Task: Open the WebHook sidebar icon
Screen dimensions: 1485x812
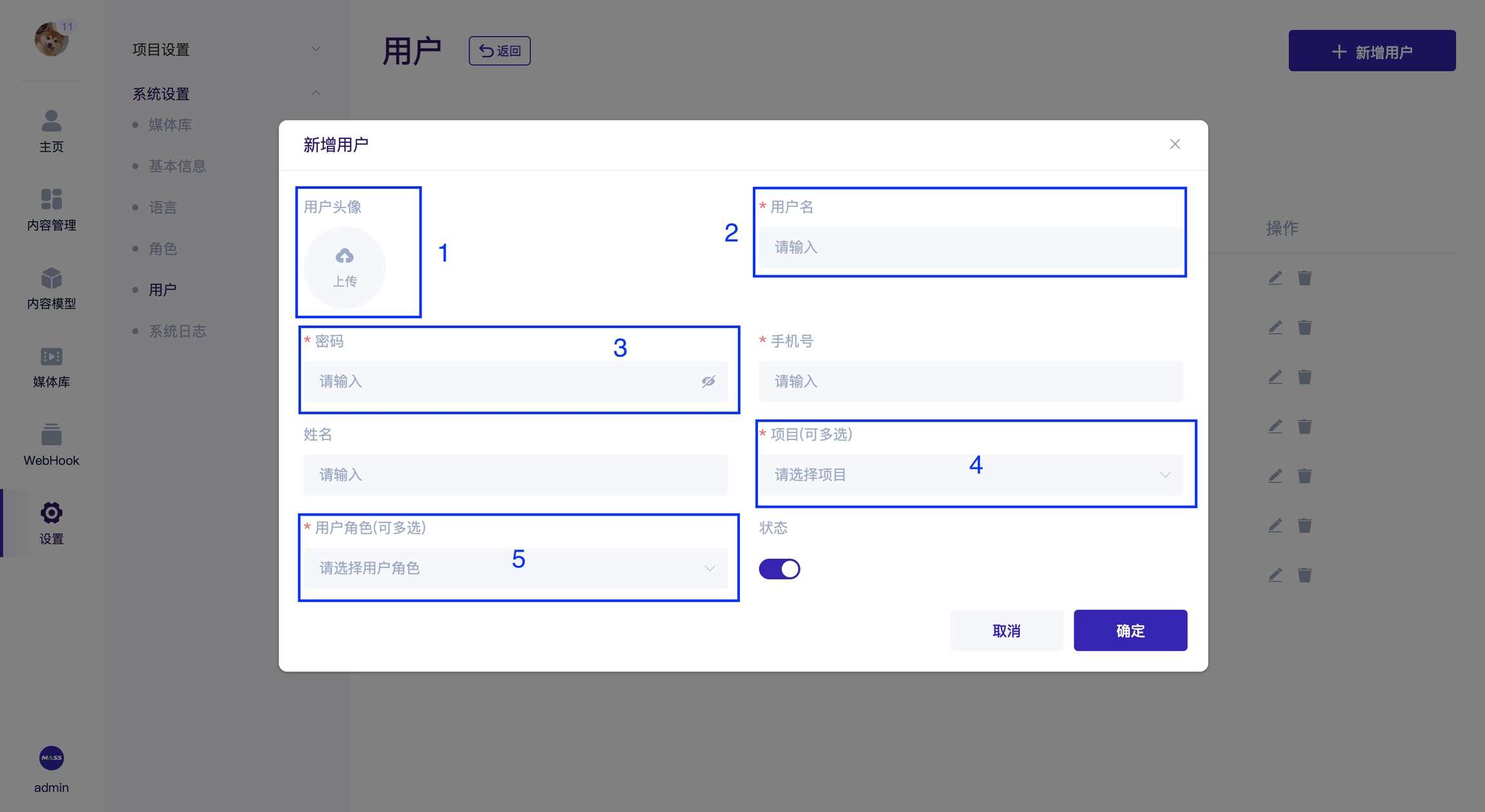Action: pyautogui.click(x=52, y=435)
